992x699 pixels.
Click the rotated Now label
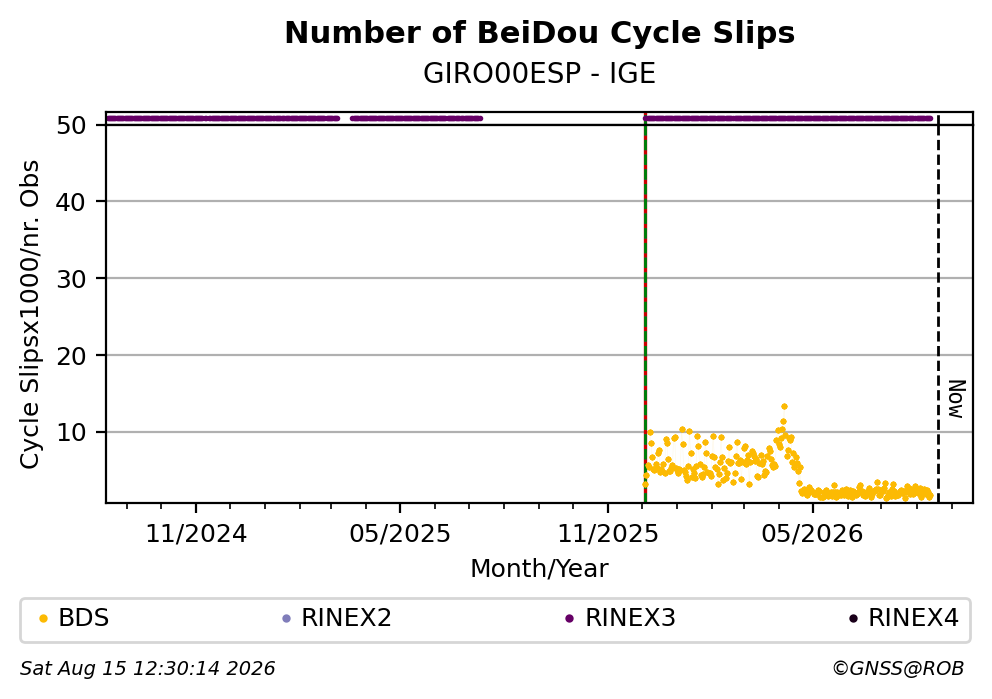pos(956,399)
